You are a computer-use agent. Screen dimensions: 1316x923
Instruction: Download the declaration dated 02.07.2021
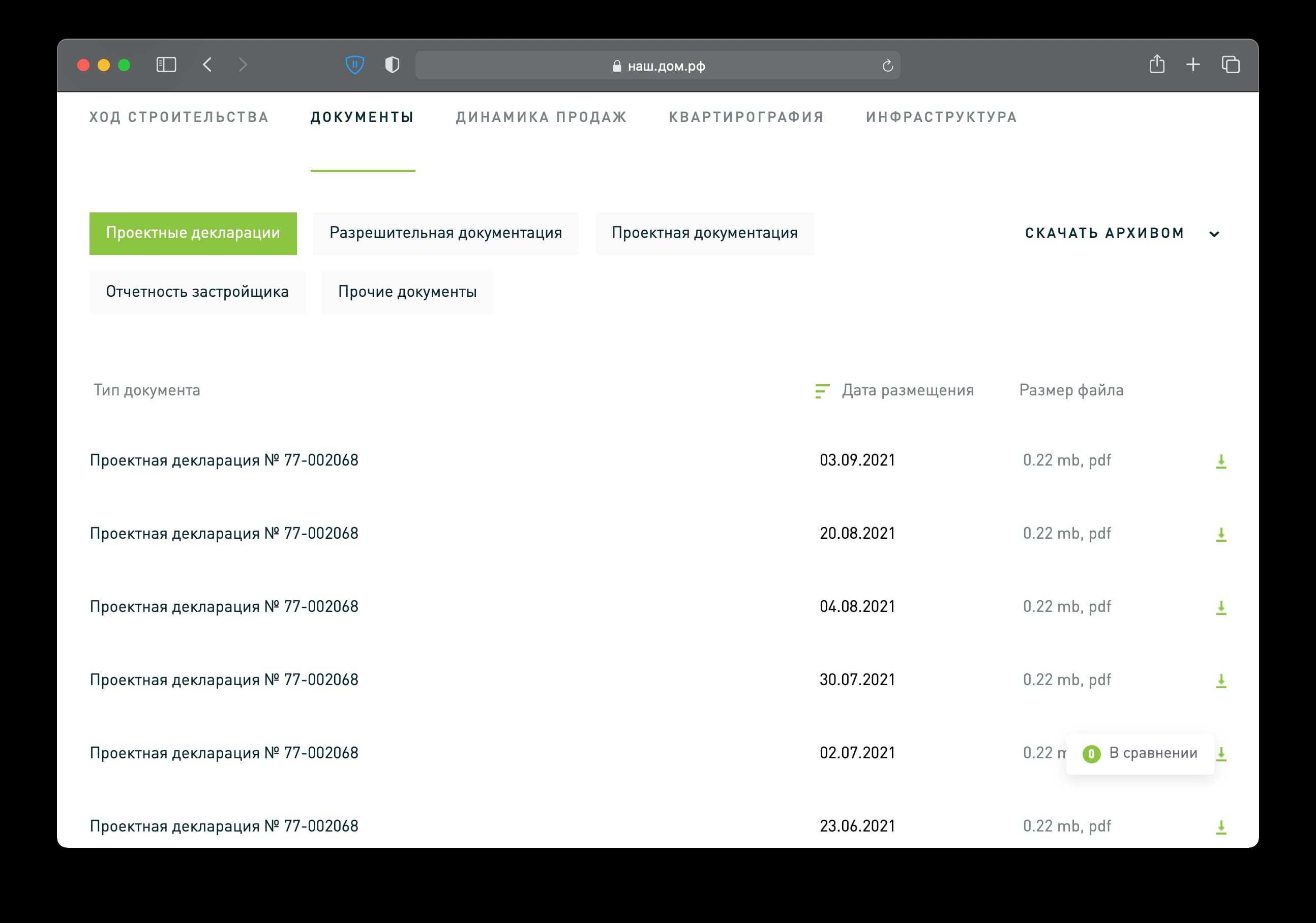click(1221, 754)
